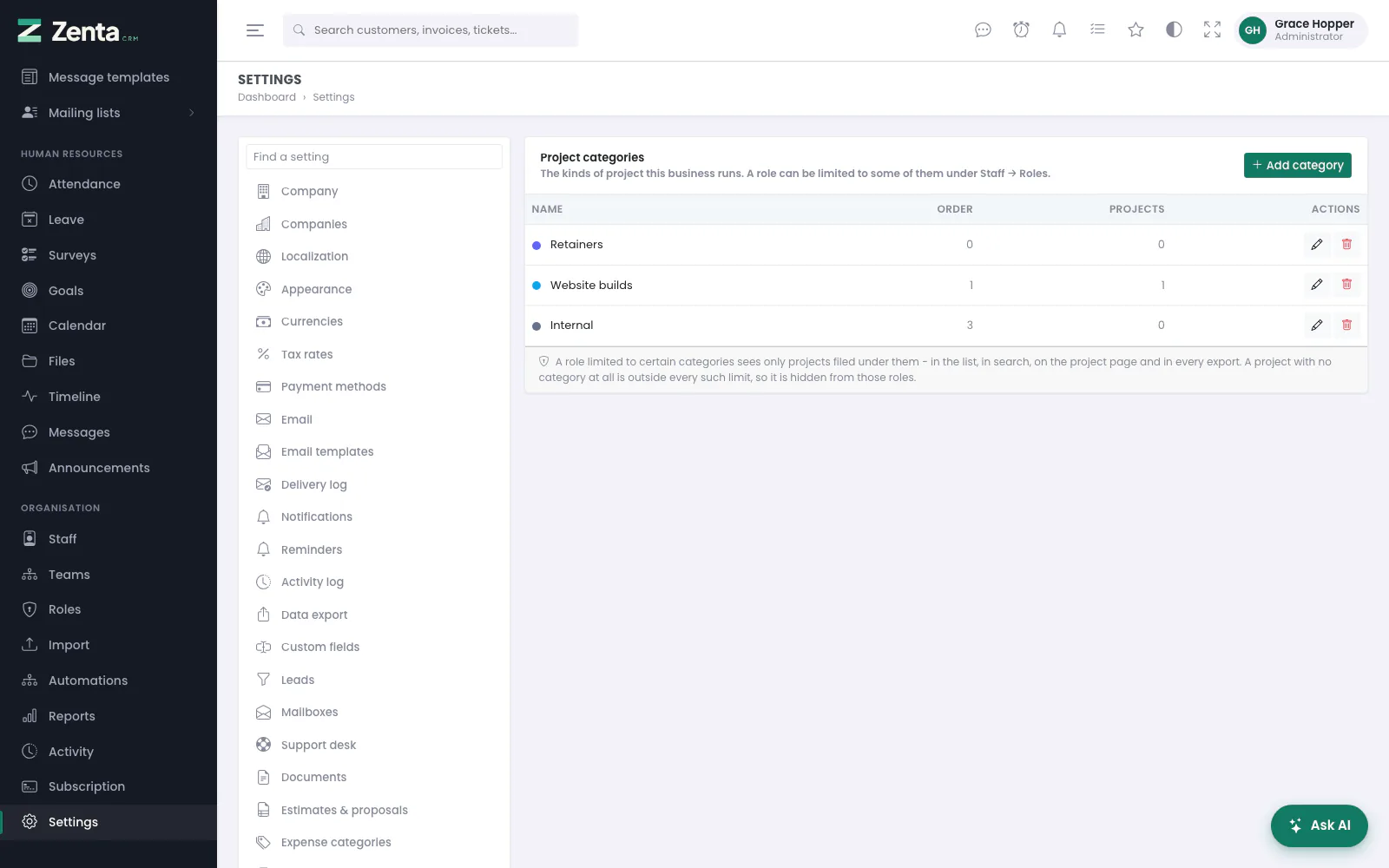The height and width of the screenshot is (868, 1389).
Task: Open Company settings
Action: [x=374, y=191]
